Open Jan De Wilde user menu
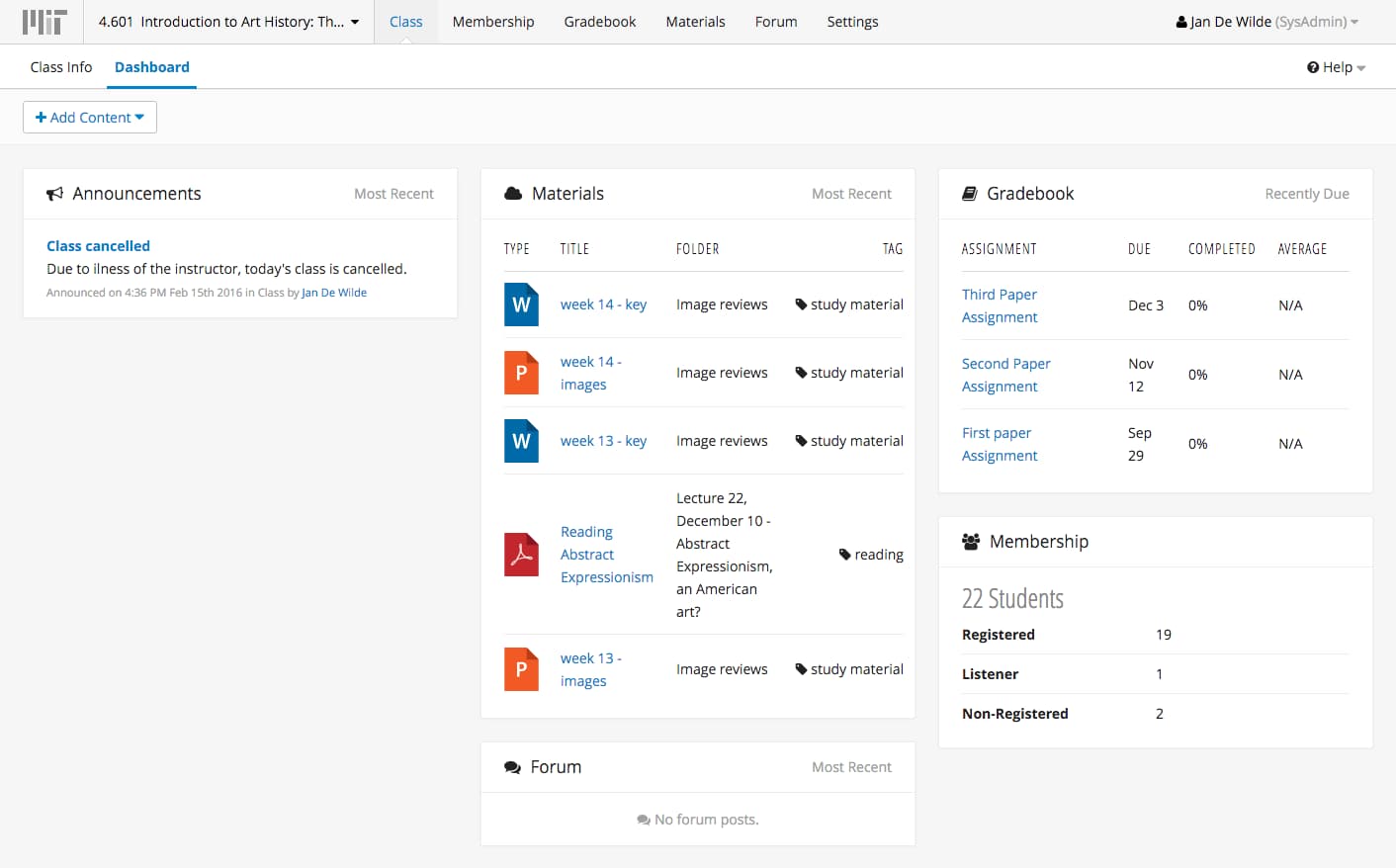The image size is (1396, 868). [x=1266, y=22]
